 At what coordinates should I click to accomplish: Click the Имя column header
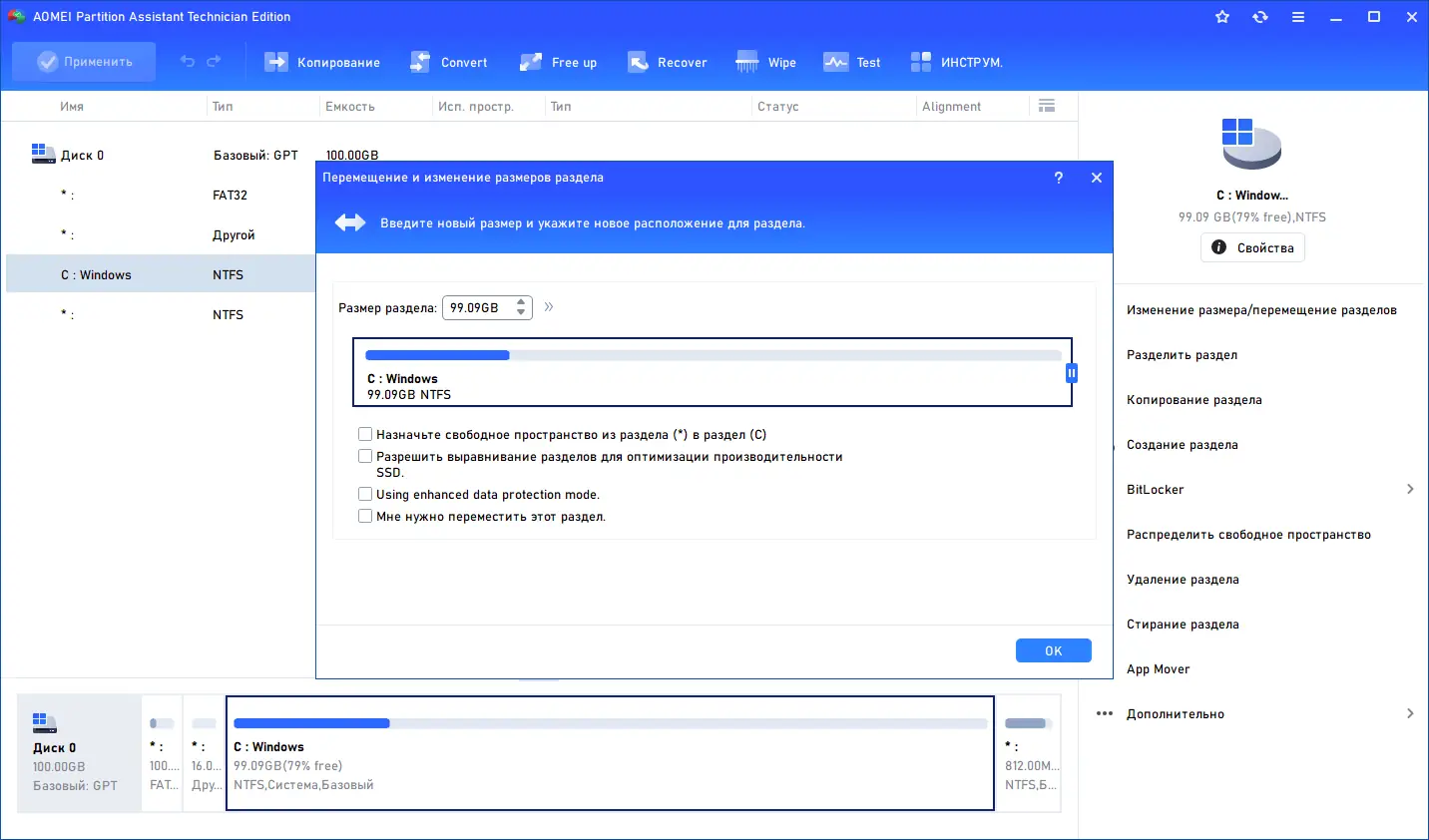click(x=72, y=107)
